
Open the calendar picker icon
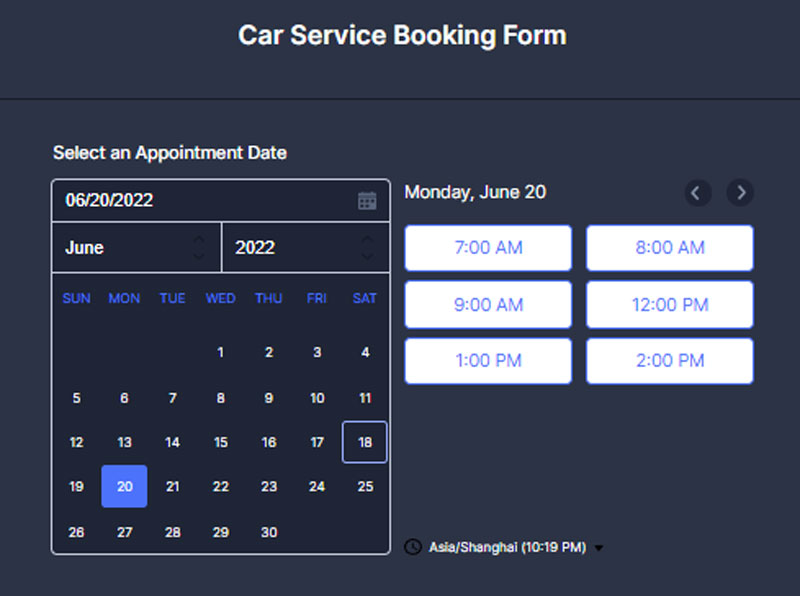(367, 201)
